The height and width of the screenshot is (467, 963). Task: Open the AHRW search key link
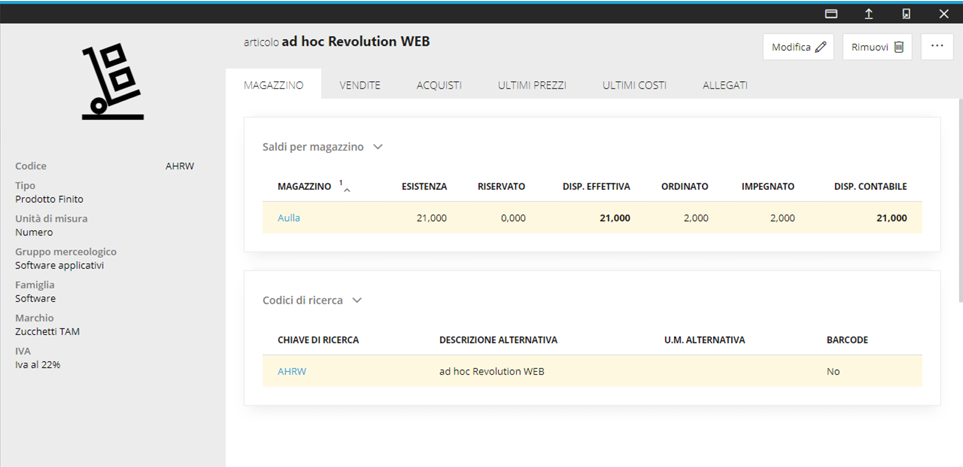pos(292,372)
